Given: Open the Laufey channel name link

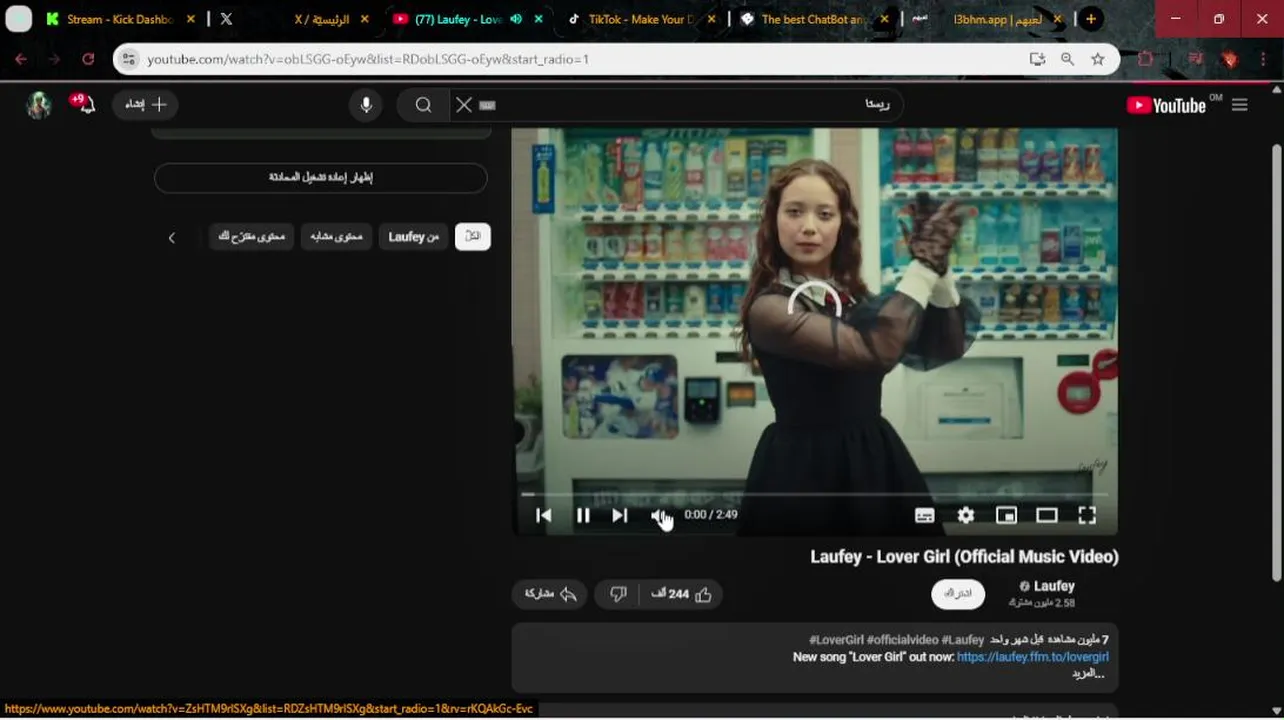Looking at the screenshot, I should (1054, 586).
